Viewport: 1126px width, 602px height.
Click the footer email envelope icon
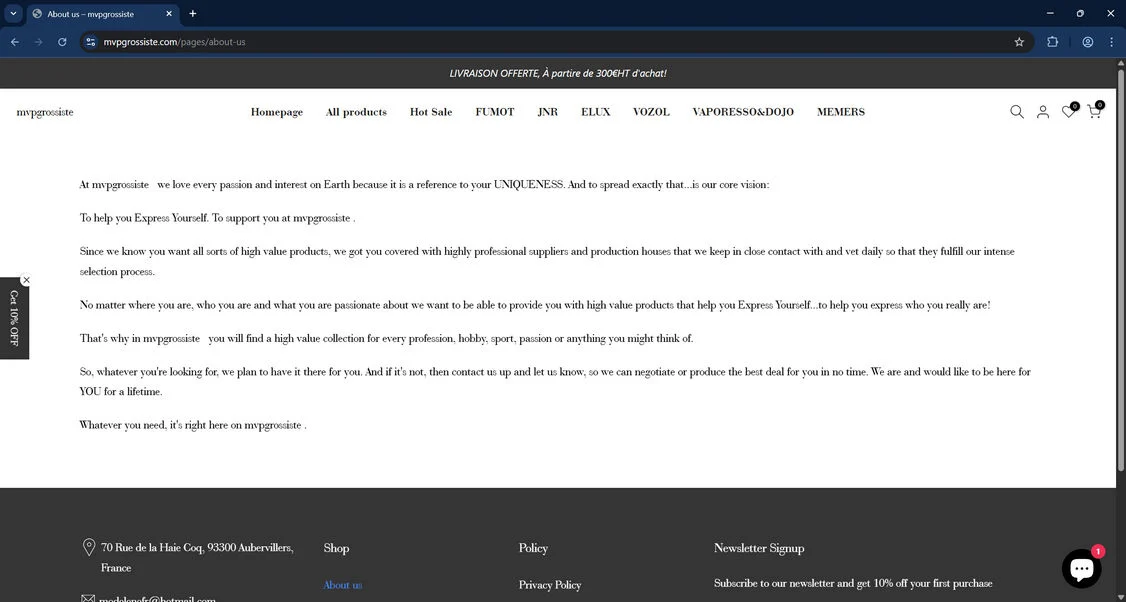[88, 598]
